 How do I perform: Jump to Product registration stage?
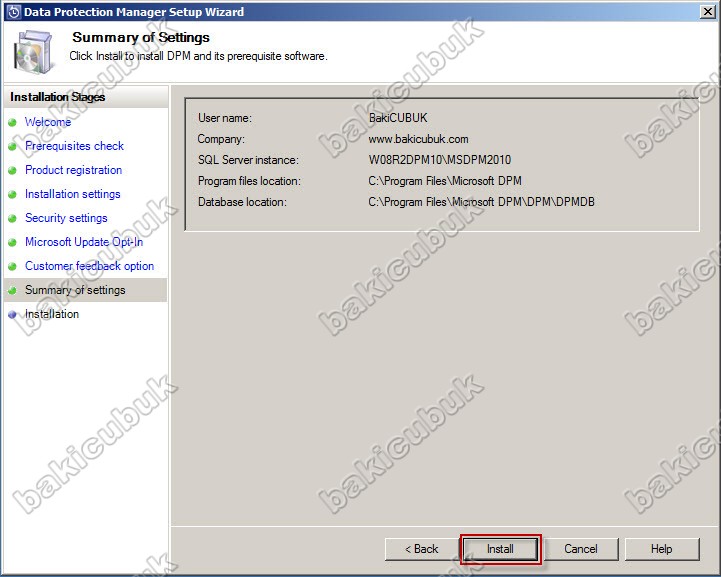coord(74,170)
